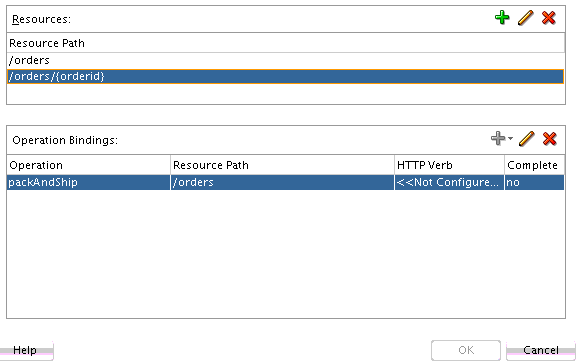Cancel the dialog
Image resolution: width=578 pixels, height=361 pixels.
[x=541, y=350]
